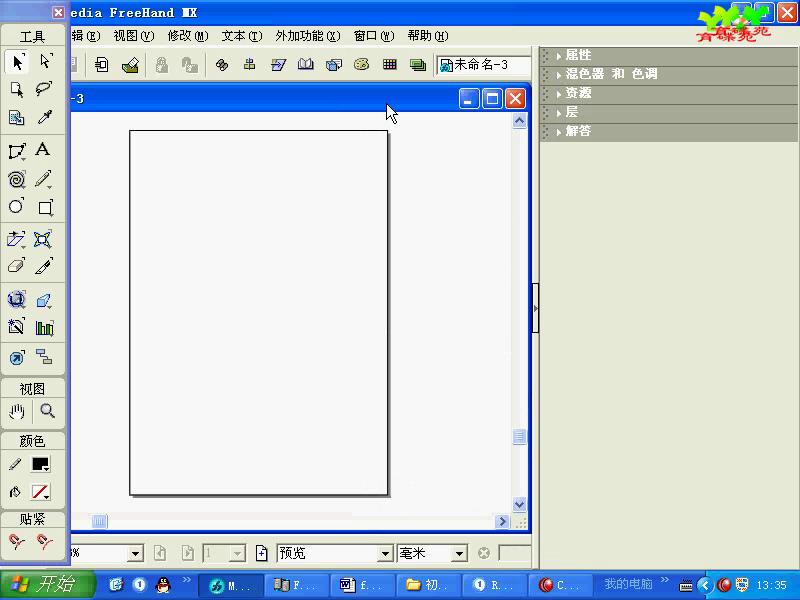Open the zoom percentage dropdown
The image size is (800, 600).
point(135,553)
